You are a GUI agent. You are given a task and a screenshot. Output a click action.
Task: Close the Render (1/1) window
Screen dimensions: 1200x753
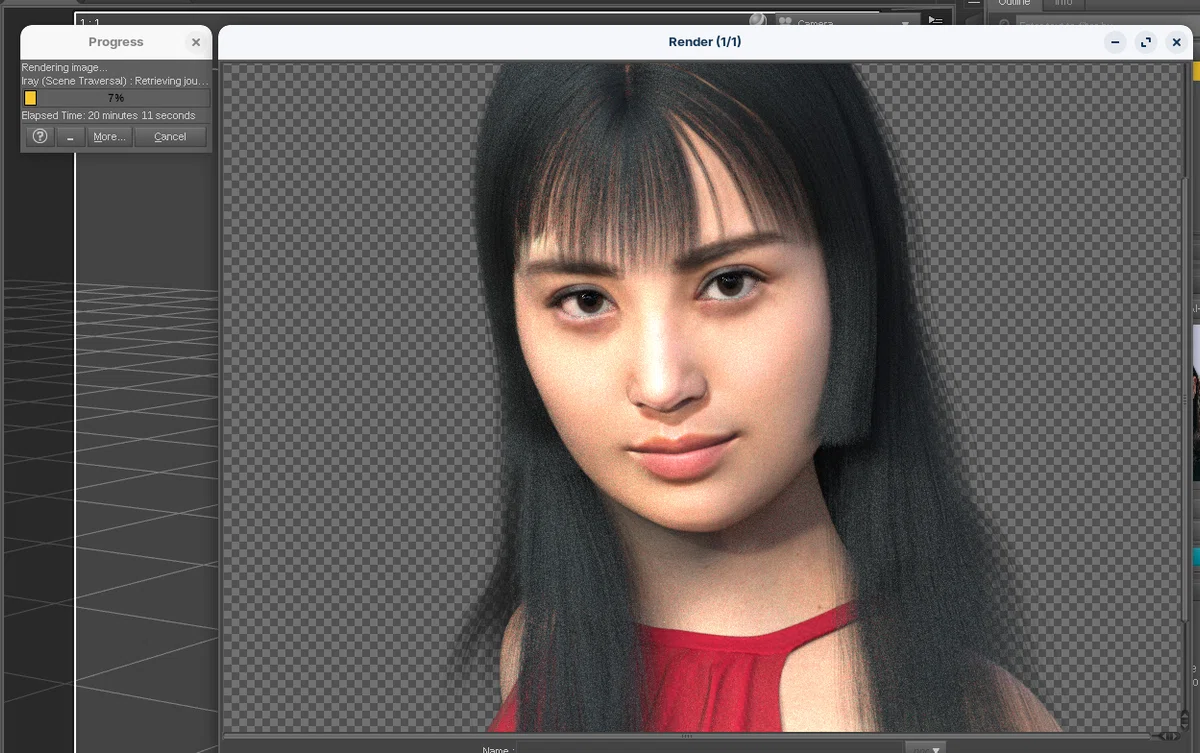tap(1177, 42)
